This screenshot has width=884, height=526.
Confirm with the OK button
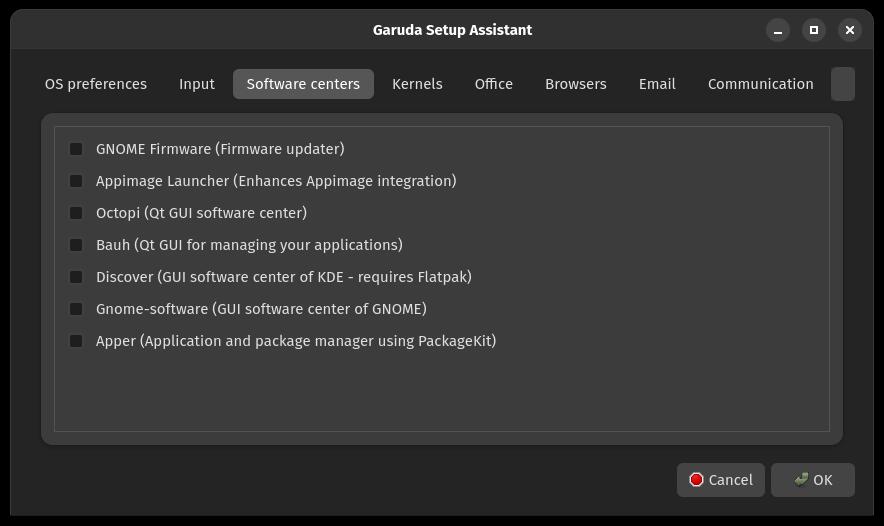point(813,480)
